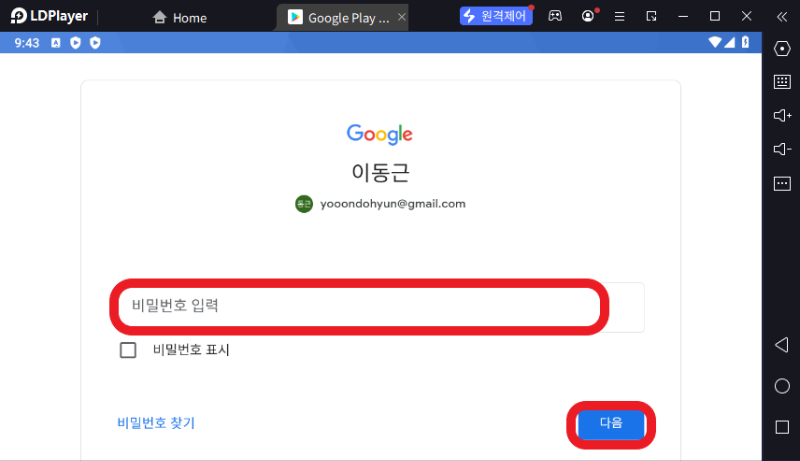The image size is (800, 461).
Task: Click the WiFi status icon
Action: [x=715, y=42]
